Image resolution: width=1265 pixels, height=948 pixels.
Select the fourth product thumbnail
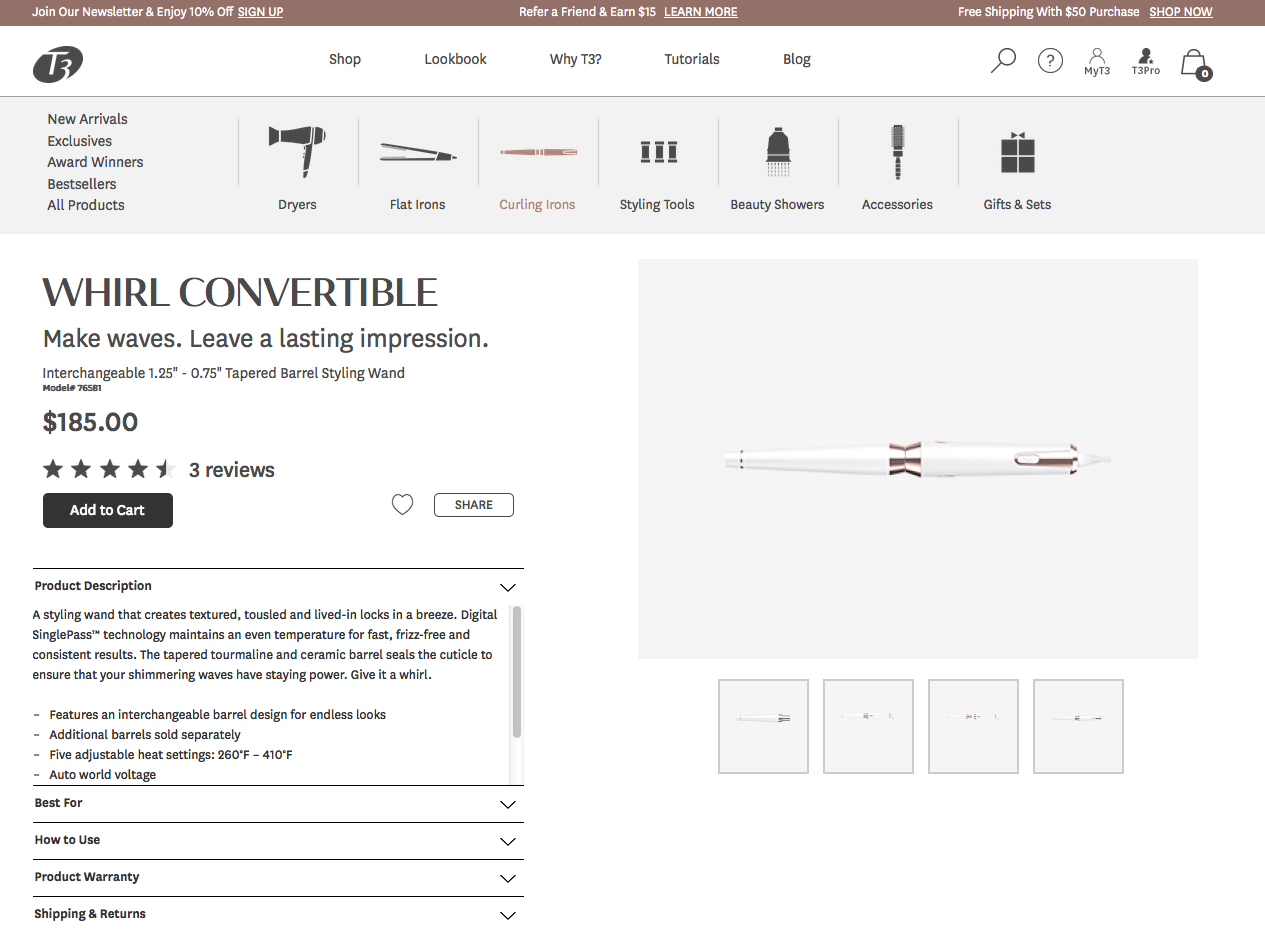1078,726
